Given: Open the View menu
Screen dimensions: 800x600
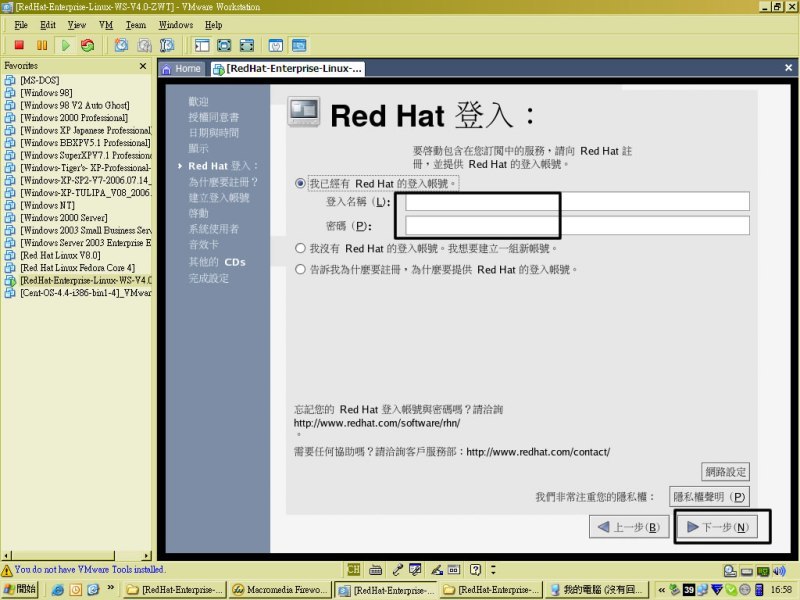Looking at the screenshot, I should 77,25.
